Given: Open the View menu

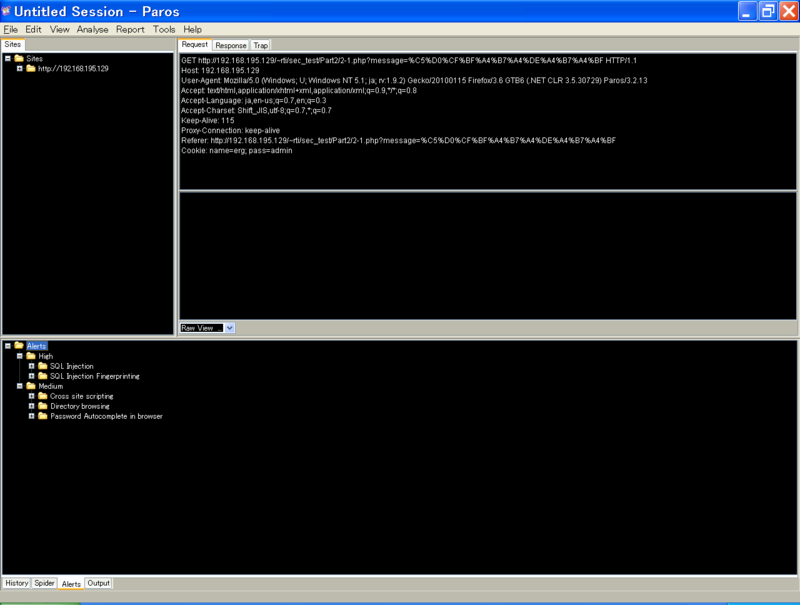Looking at the screenshot, I should [59, 30].
